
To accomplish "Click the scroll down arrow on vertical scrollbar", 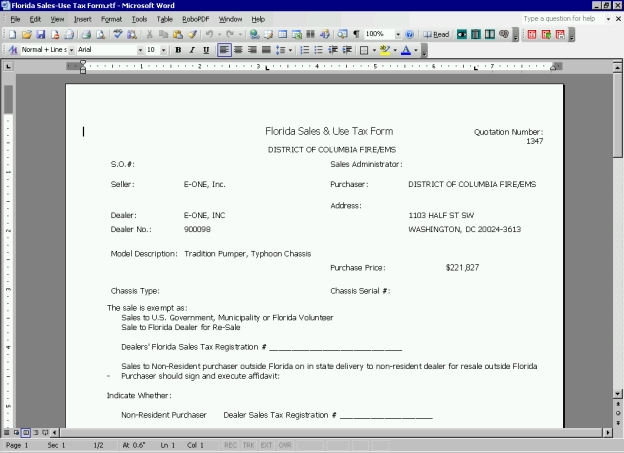I will (x=618, y=393).
